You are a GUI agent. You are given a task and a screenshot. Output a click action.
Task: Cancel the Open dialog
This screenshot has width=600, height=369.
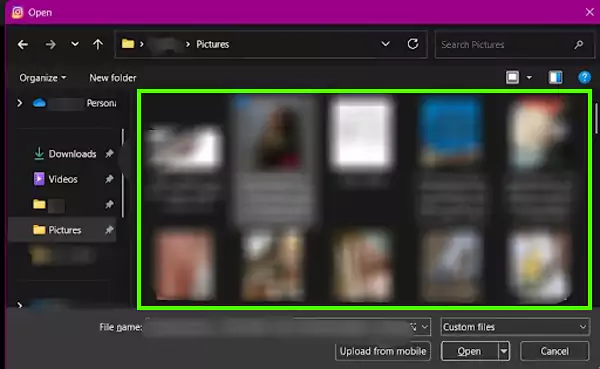[554, 351]
